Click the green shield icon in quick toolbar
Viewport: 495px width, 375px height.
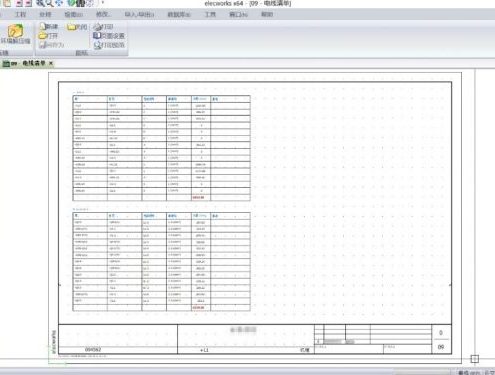(71, 3)
